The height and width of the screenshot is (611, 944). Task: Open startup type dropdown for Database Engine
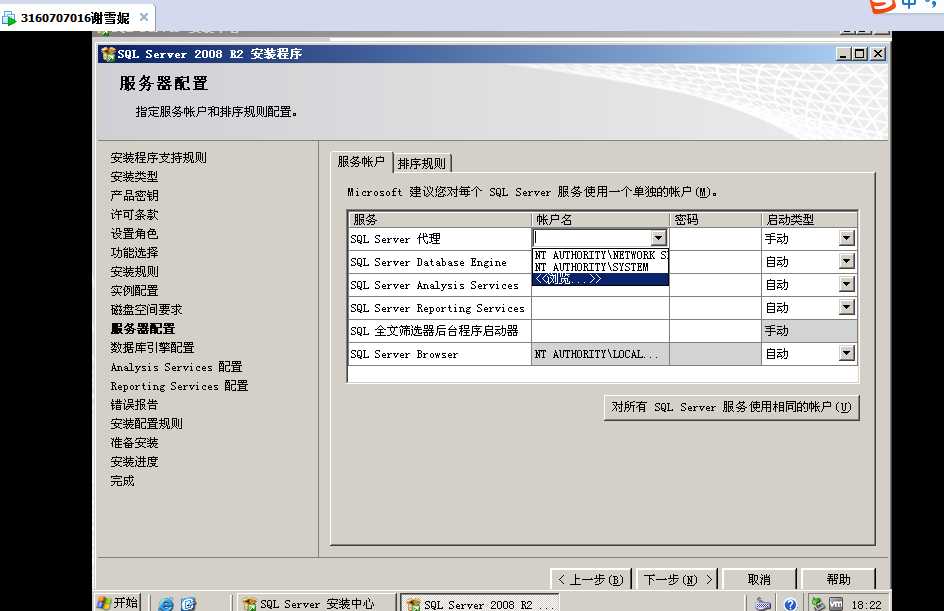pos(846,261)
